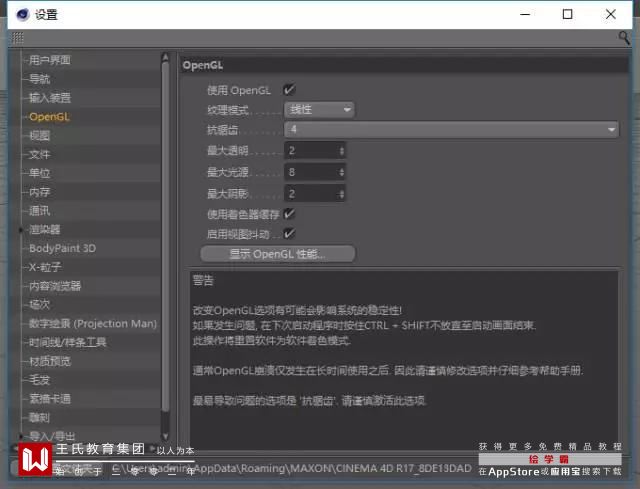640x489 pixels.
Task: Select 雕刻 in the settings list
Action: point(39,418)
